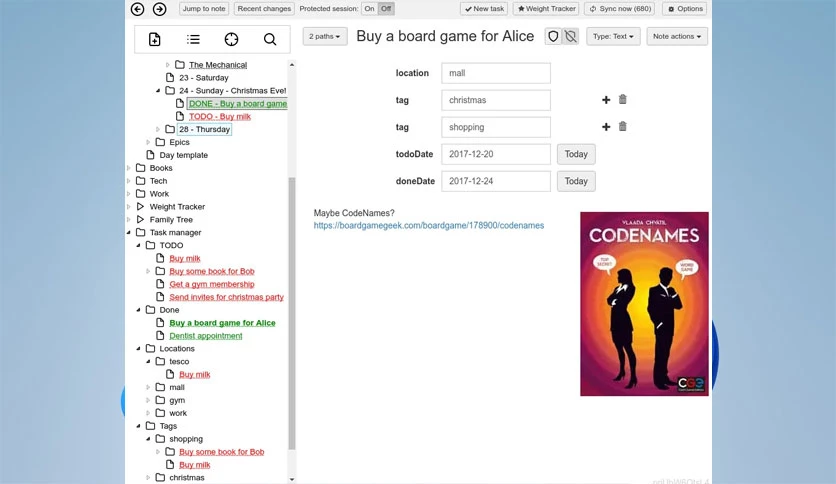Click the Books folder icon
Viewport: 836px width, 484px height.
coord(141,167)
